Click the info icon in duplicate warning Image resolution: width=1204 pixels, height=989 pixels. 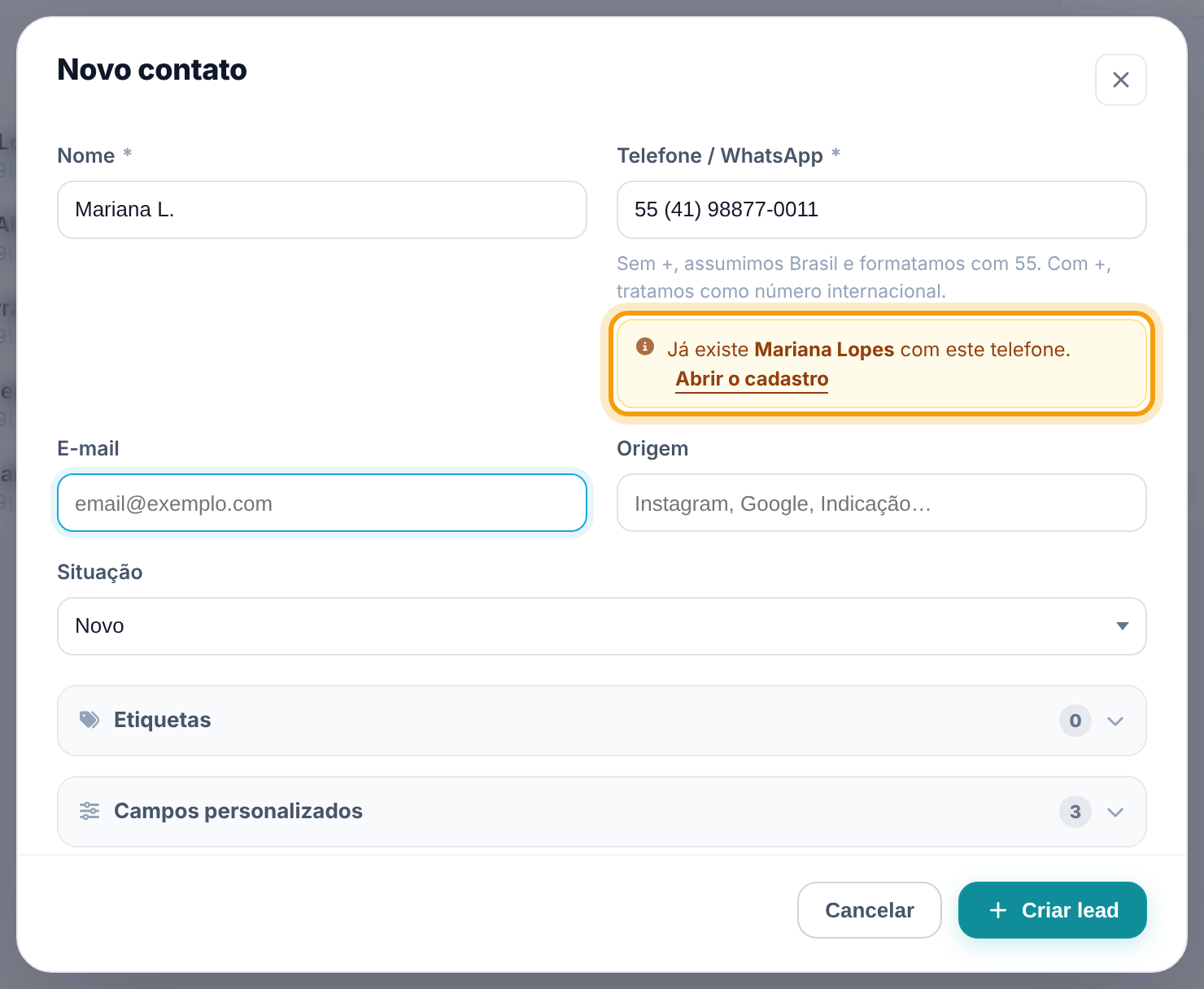645,346
